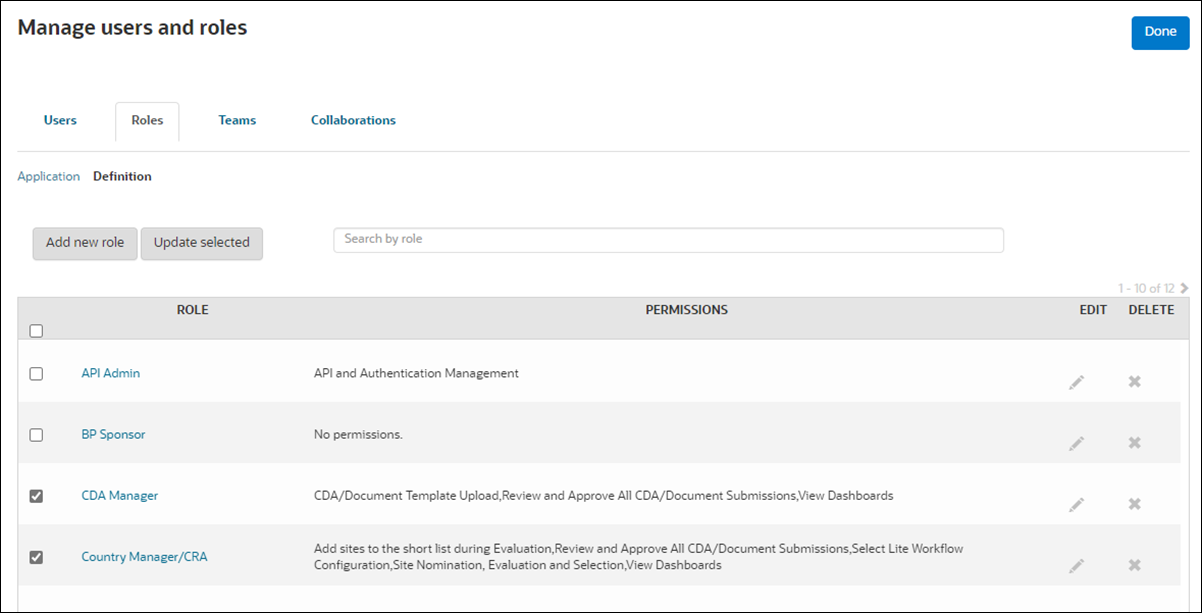Click 'API and Authentication Management' permission text
This screenshot has height=613, width=1202.
point(416,373)
